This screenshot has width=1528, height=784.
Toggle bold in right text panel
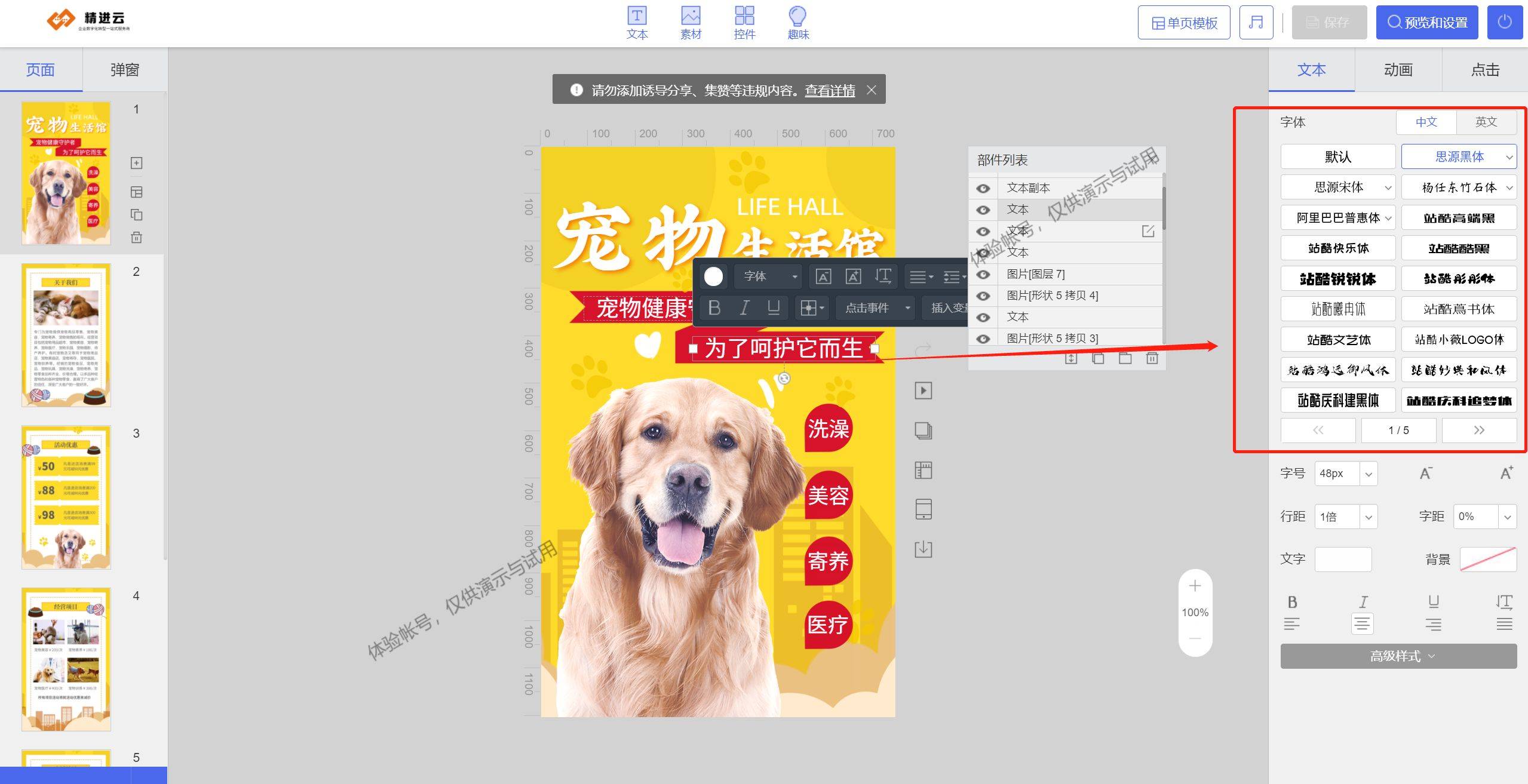coord(1292,602)
